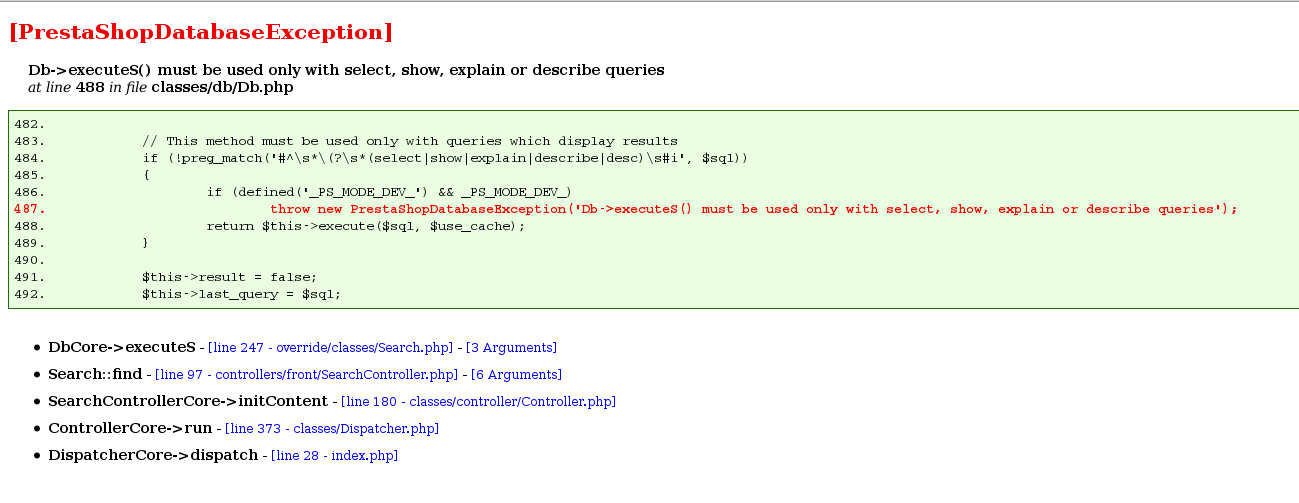Click the red throw new PrestaShopDatabaseException line

pyautogui.click(x=754, y=209)
